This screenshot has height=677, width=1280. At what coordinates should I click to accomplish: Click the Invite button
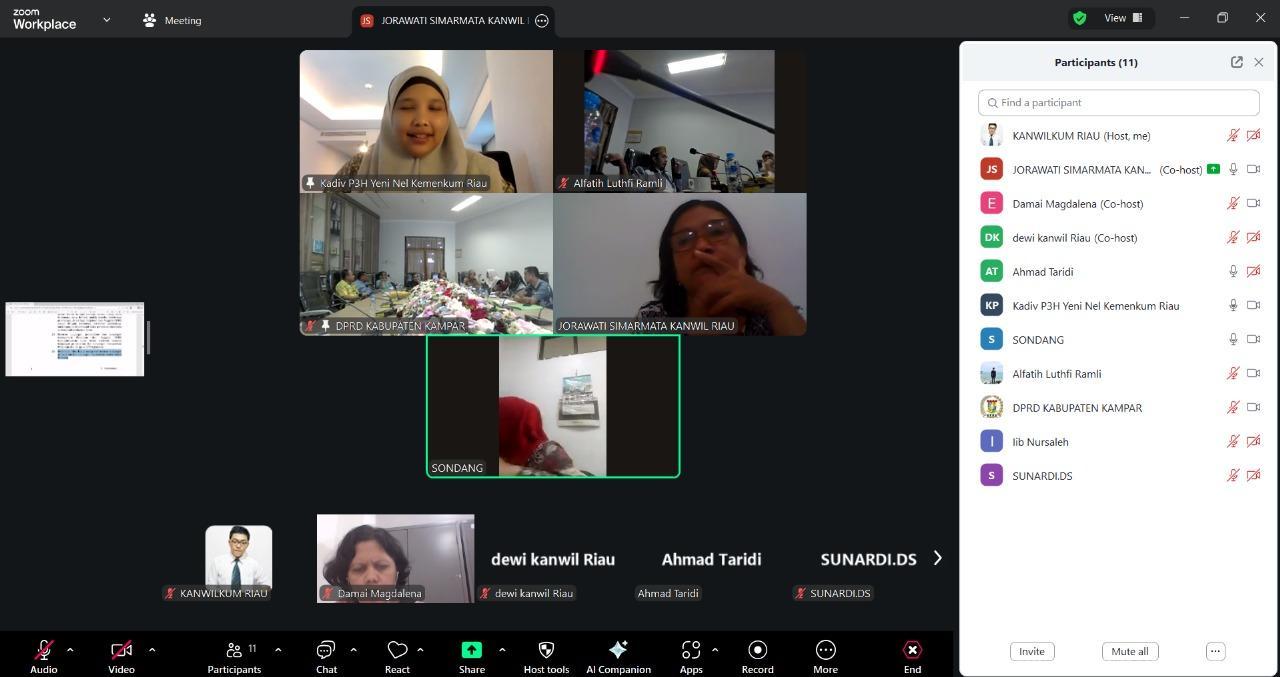click(x=1031, y=651)
